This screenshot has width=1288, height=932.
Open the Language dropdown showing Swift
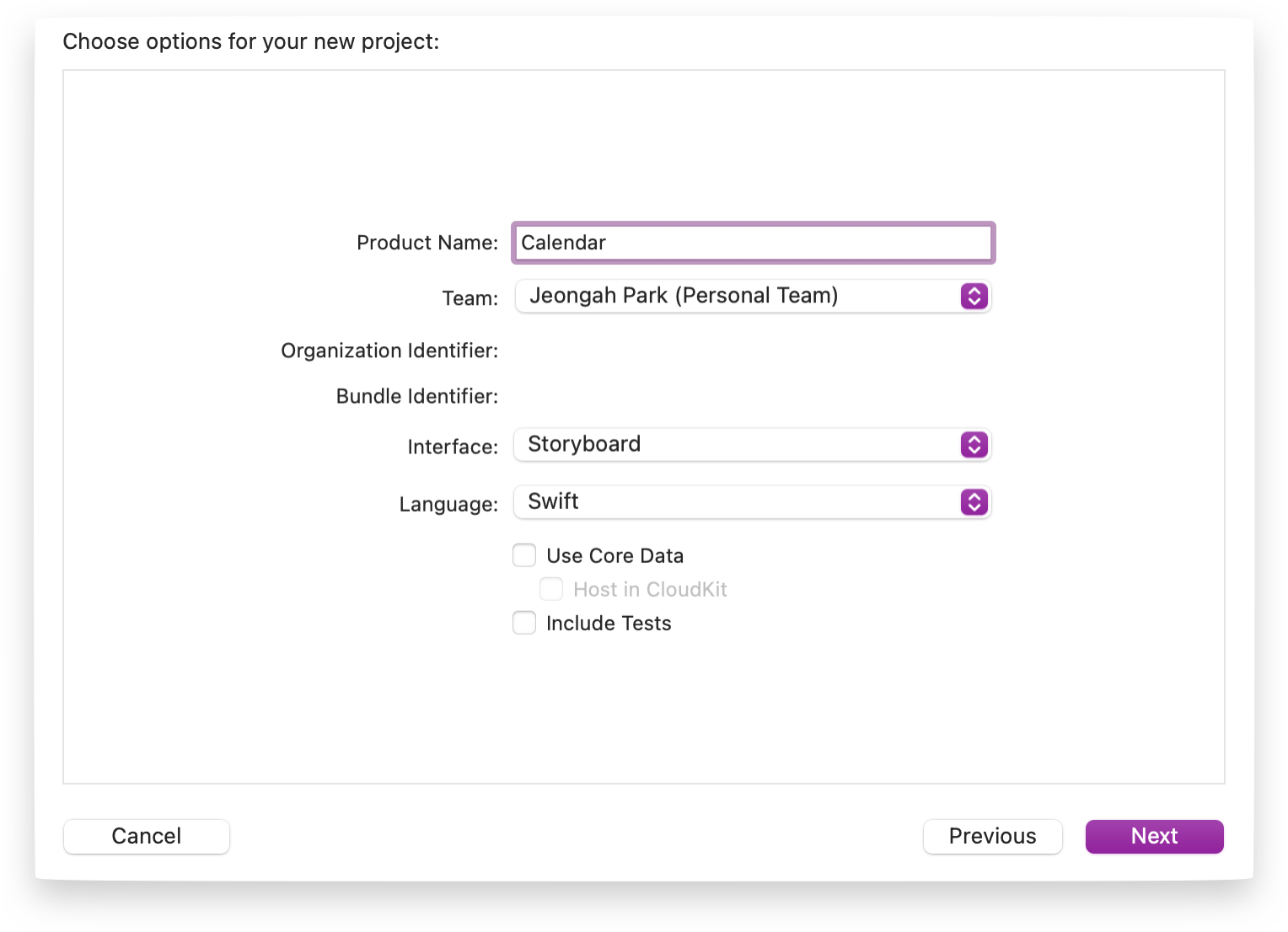coord(753,501)
